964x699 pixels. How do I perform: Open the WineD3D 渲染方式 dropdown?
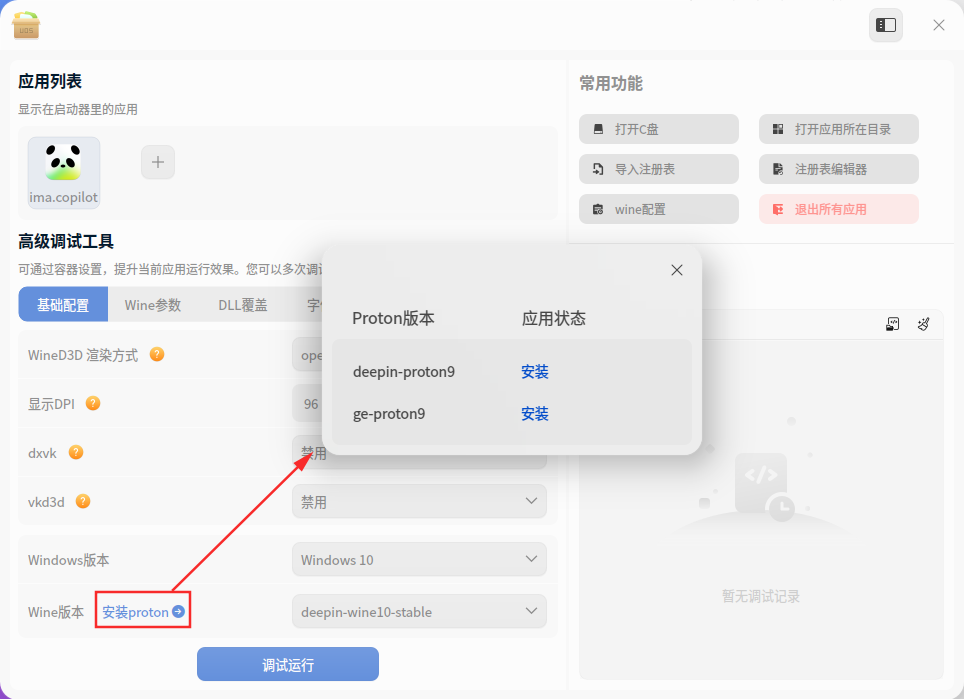(x=307, y=355)
